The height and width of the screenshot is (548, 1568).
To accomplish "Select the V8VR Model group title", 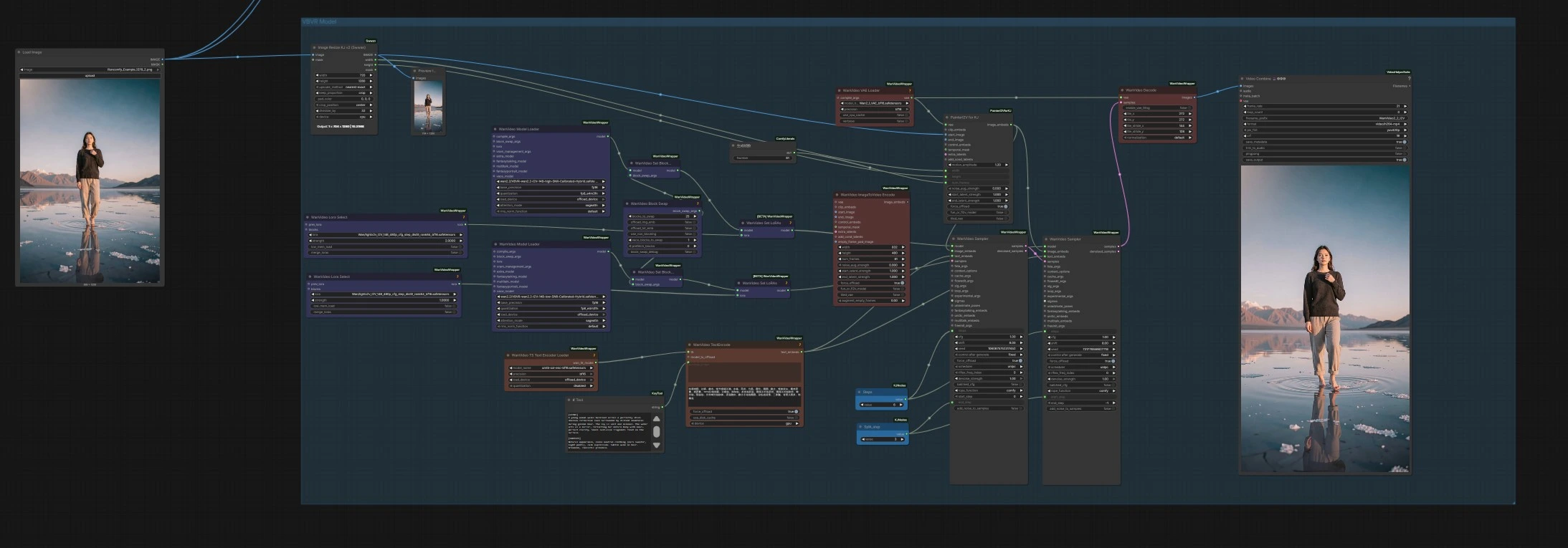I will 320,21.
